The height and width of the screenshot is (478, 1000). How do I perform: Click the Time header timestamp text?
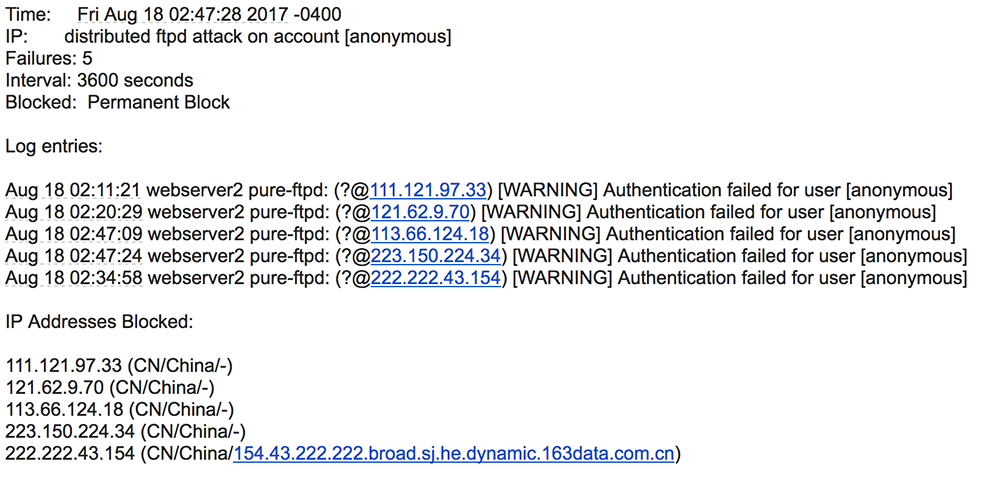click(x=209, y=15)
